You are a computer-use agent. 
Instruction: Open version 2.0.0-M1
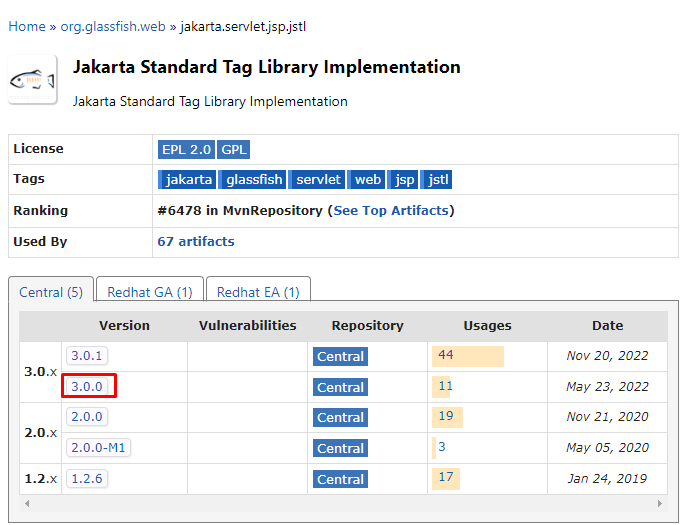pos(98,448)
